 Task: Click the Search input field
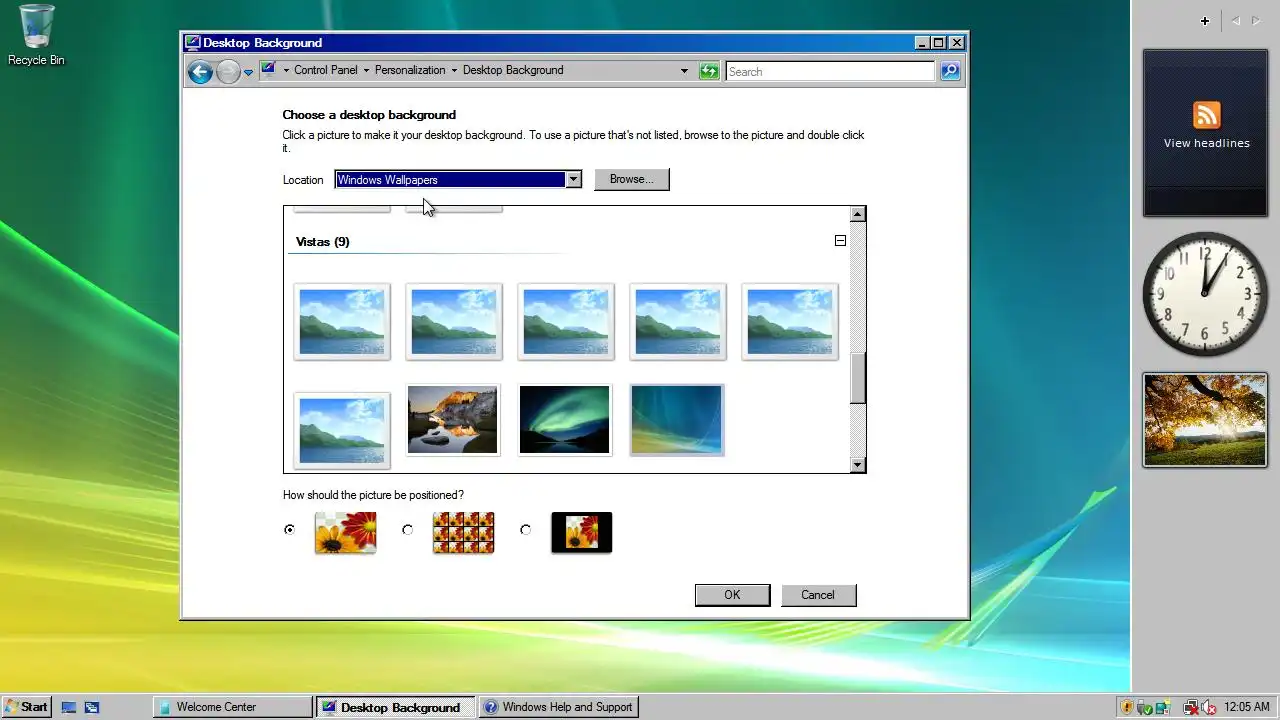tap(830, 71)
